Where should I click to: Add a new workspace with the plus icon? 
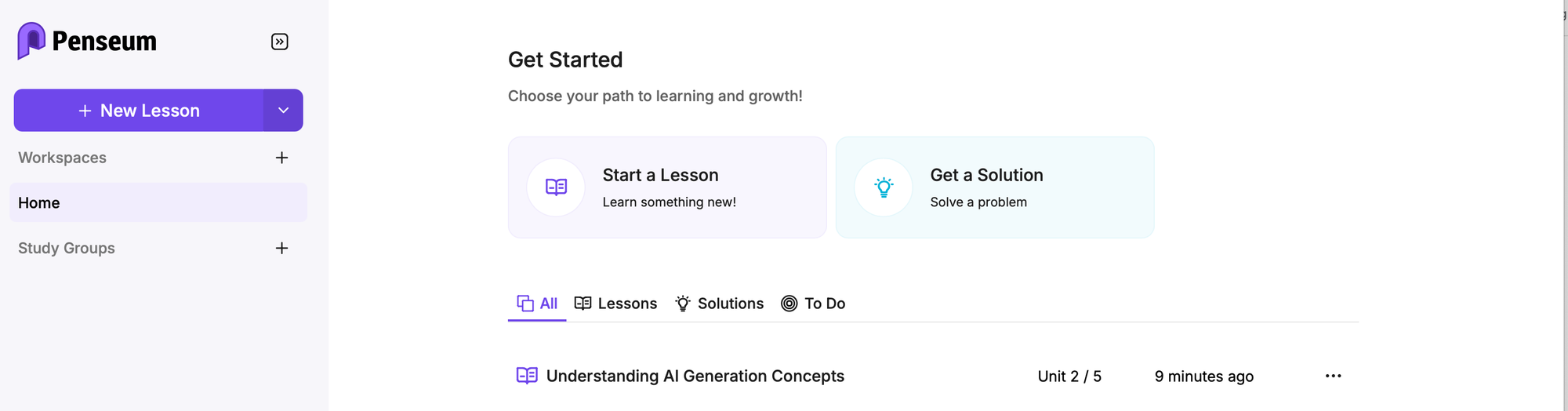pyautogui.click(x=282, y=158)
